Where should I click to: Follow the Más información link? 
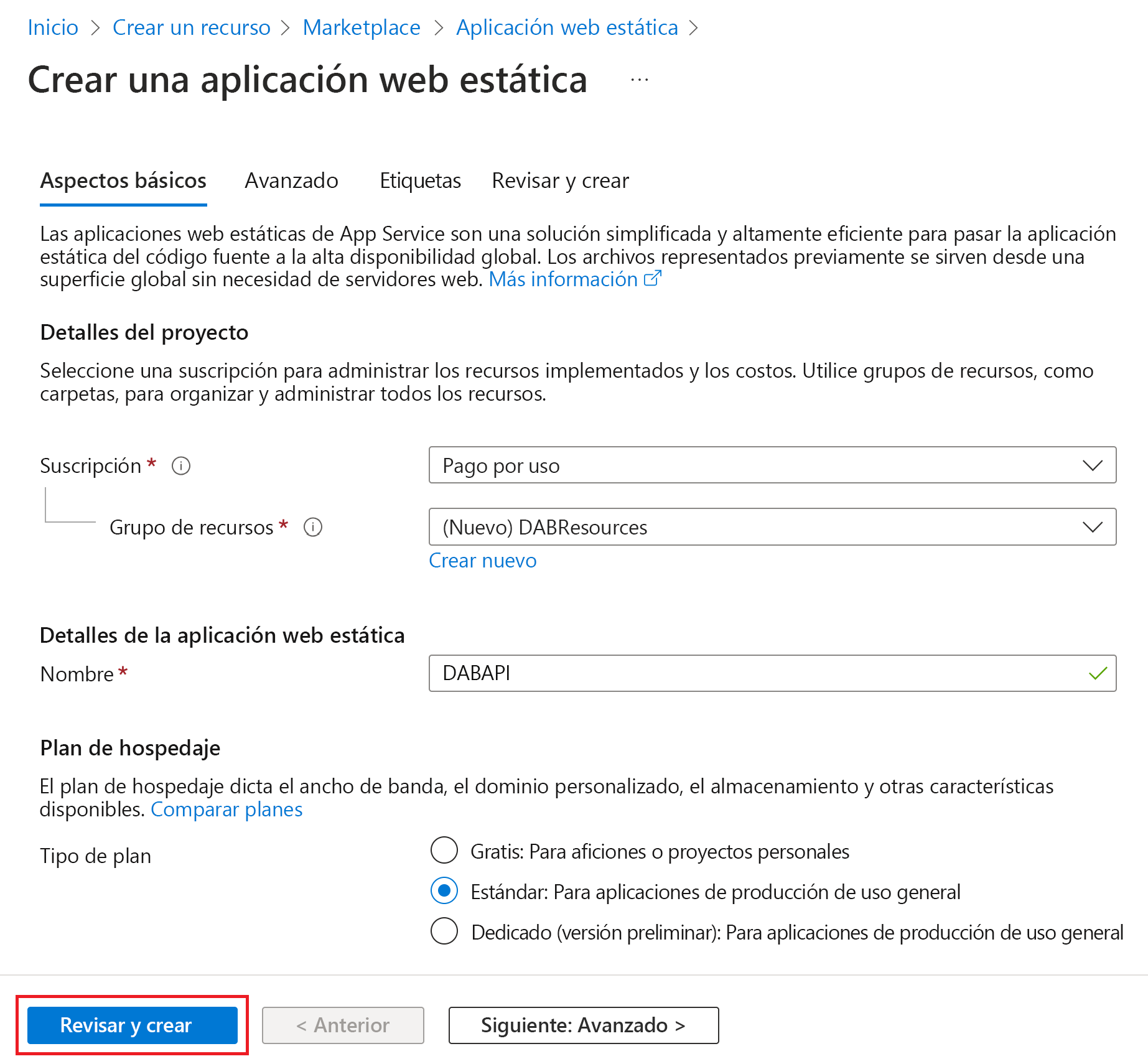pos(563,279)
